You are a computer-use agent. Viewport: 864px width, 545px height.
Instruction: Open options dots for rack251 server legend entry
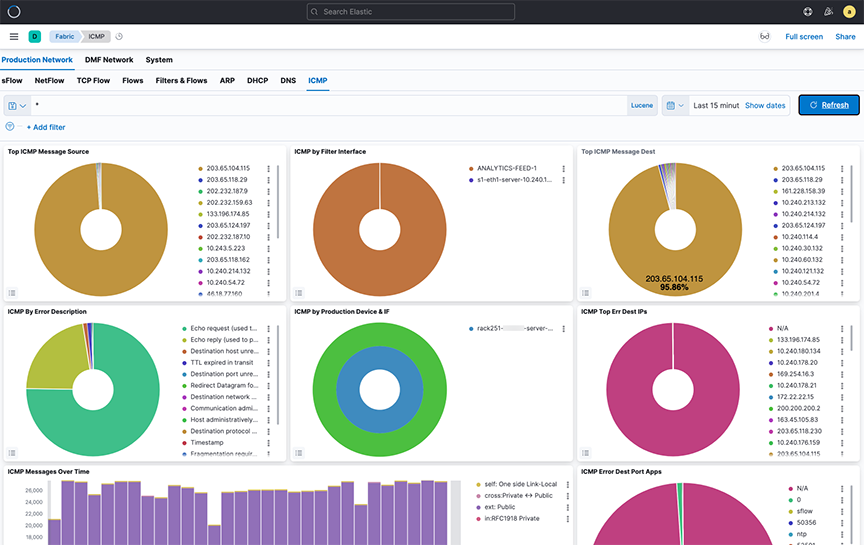point(563,328)
